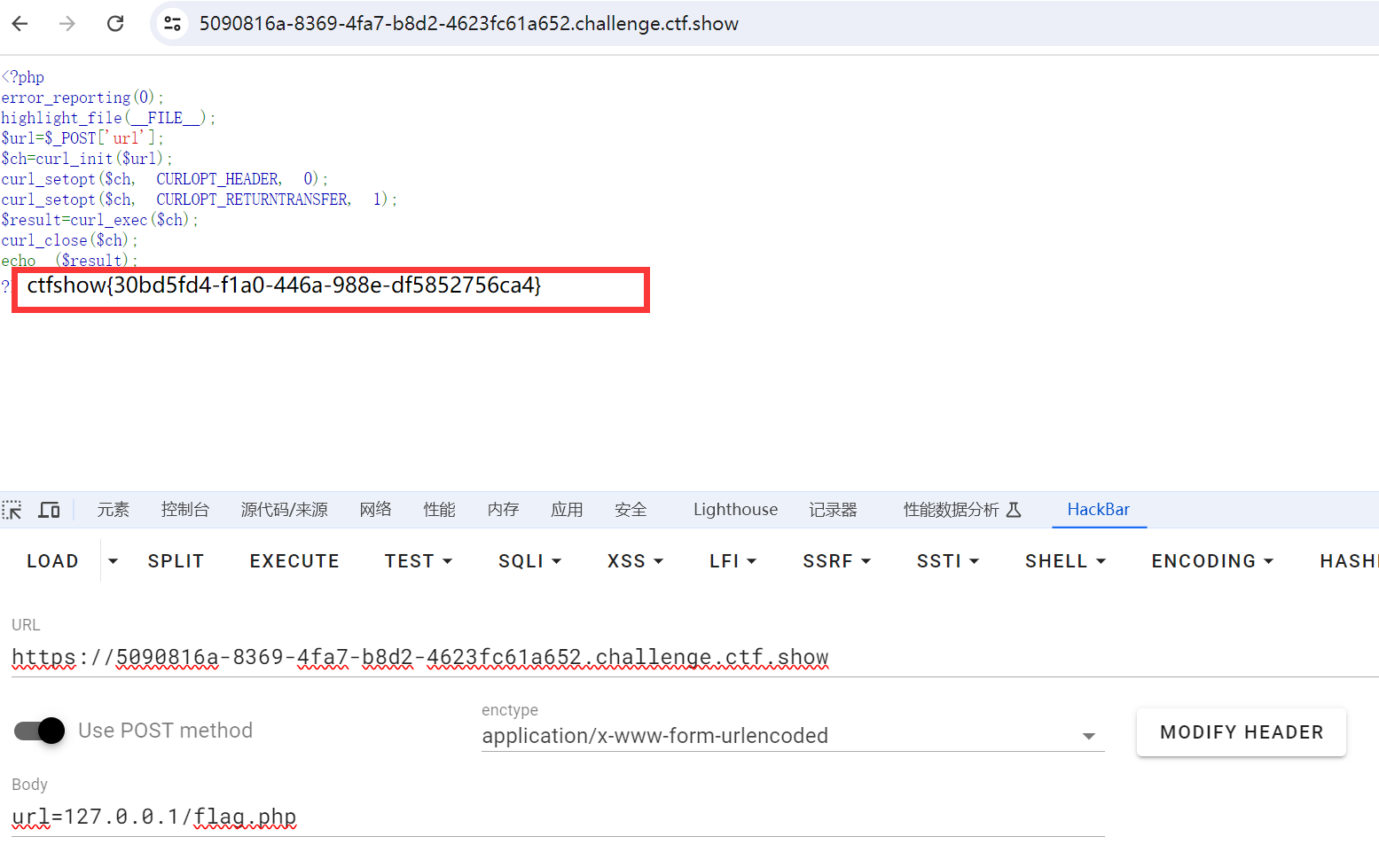The width and height of the screenshot is (1379, 868).
Task: Focus the HackBar URL text field
Action: [x=692, y=658]
